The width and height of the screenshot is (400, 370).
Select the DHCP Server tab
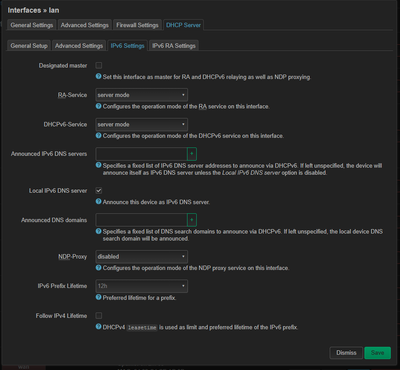coord(183,25)
